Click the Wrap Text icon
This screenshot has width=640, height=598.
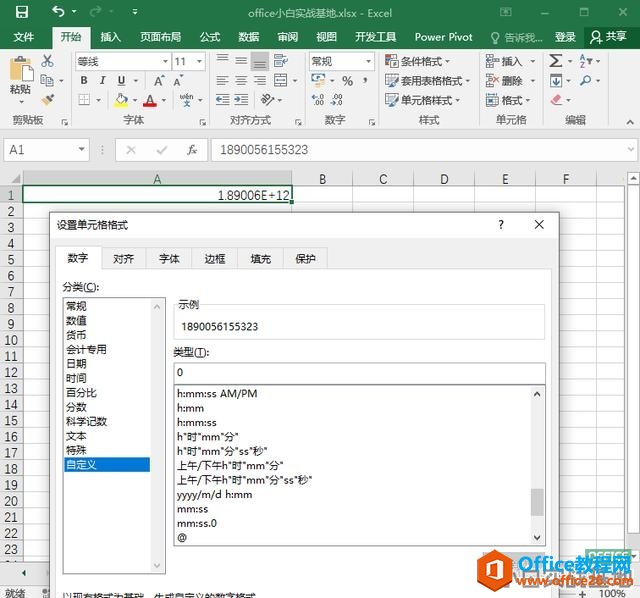281,61
